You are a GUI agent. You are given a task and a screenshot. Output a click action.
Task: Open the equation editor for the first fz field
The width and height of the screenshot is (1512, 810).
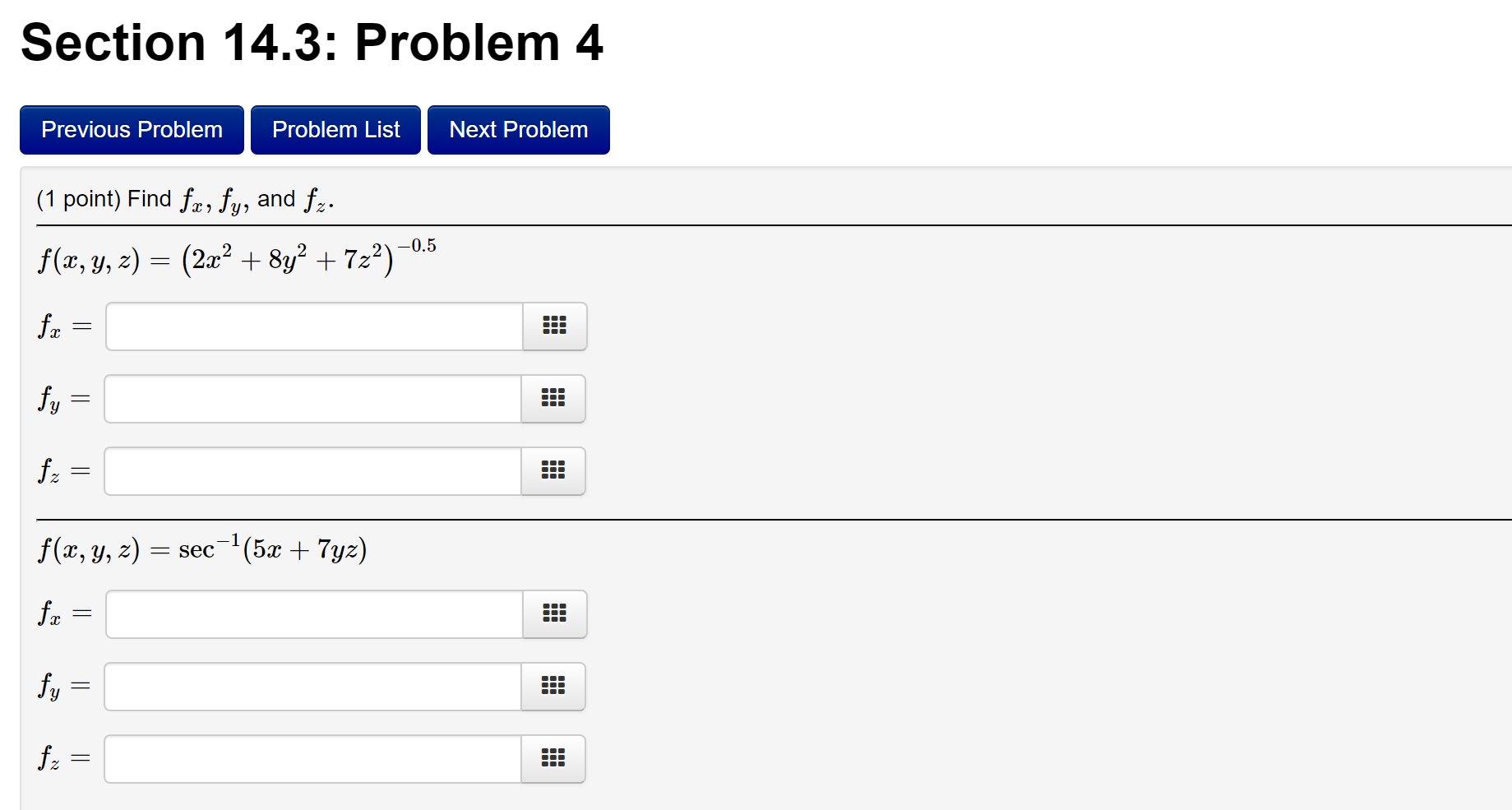pyautogui.click(x=553, y=471)
